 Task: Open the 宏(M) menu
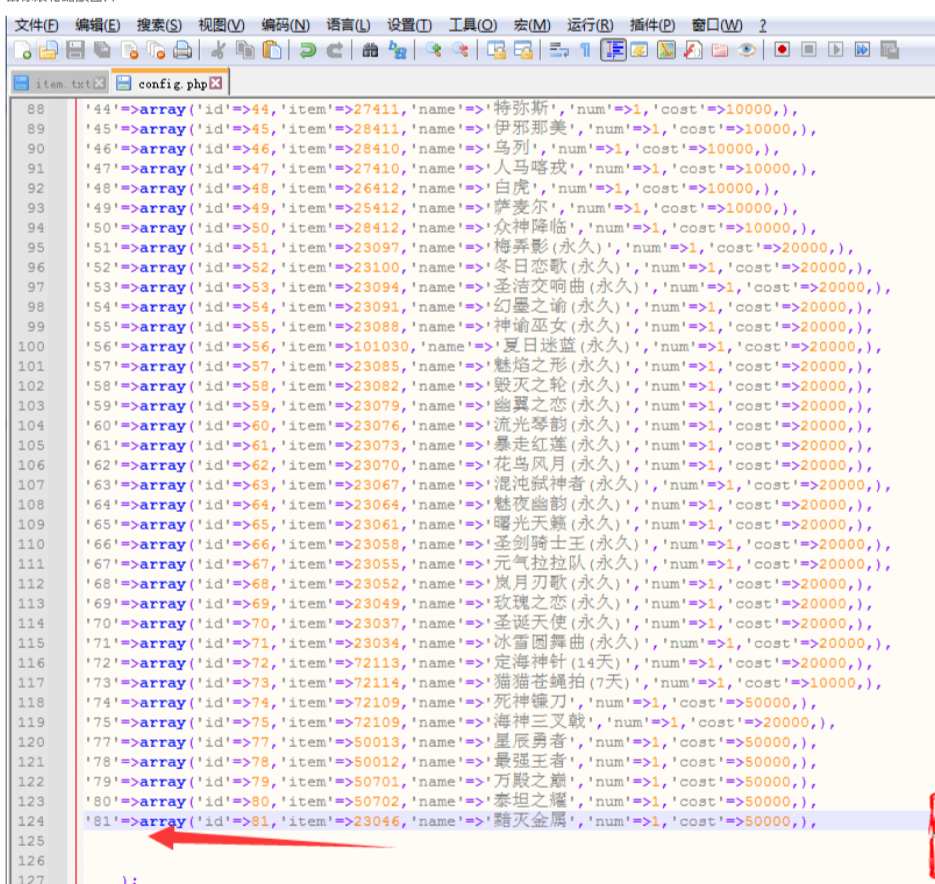(x=532, y=26)
